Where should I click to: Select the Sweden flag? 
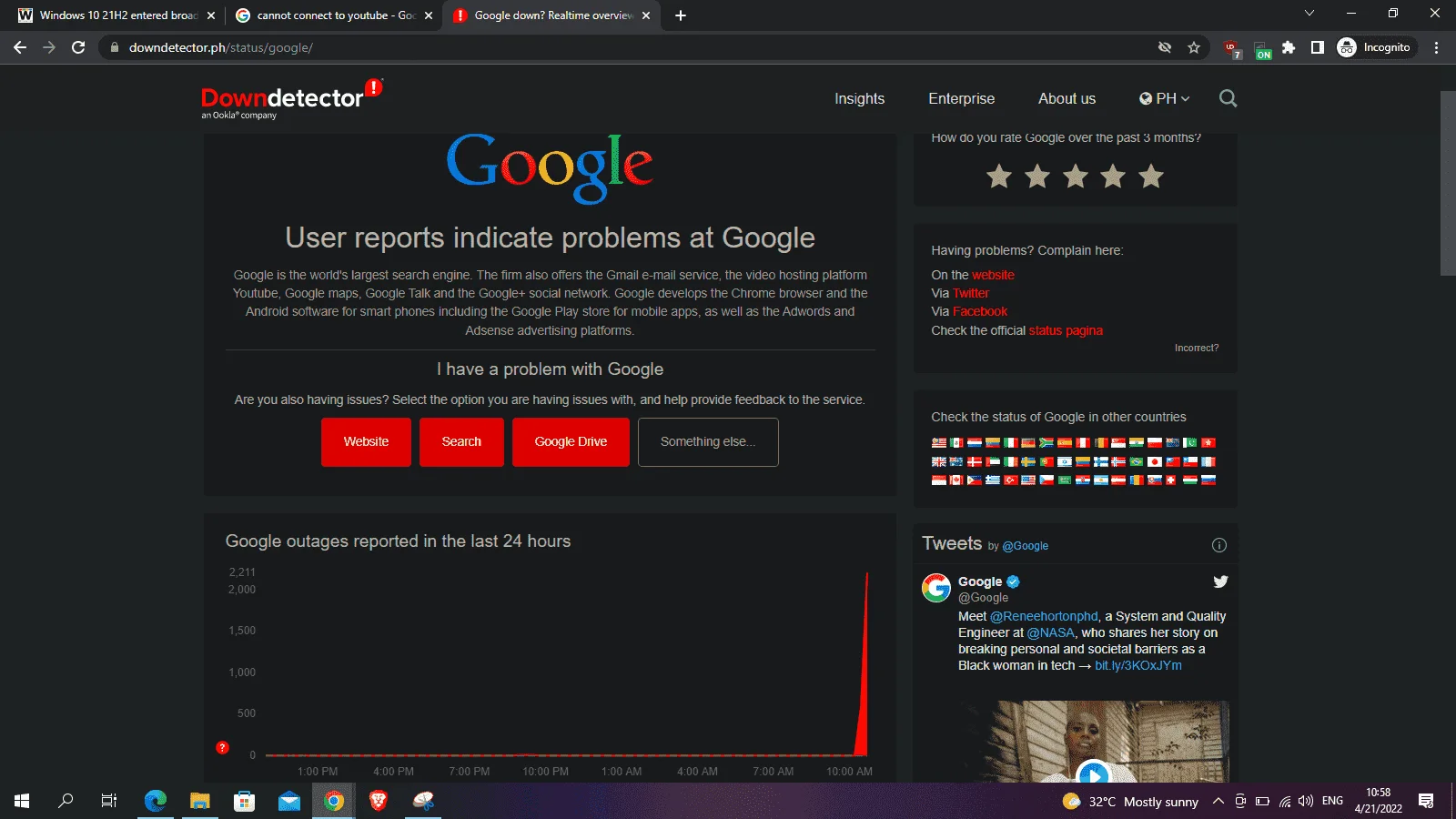tap(1028, 461)
